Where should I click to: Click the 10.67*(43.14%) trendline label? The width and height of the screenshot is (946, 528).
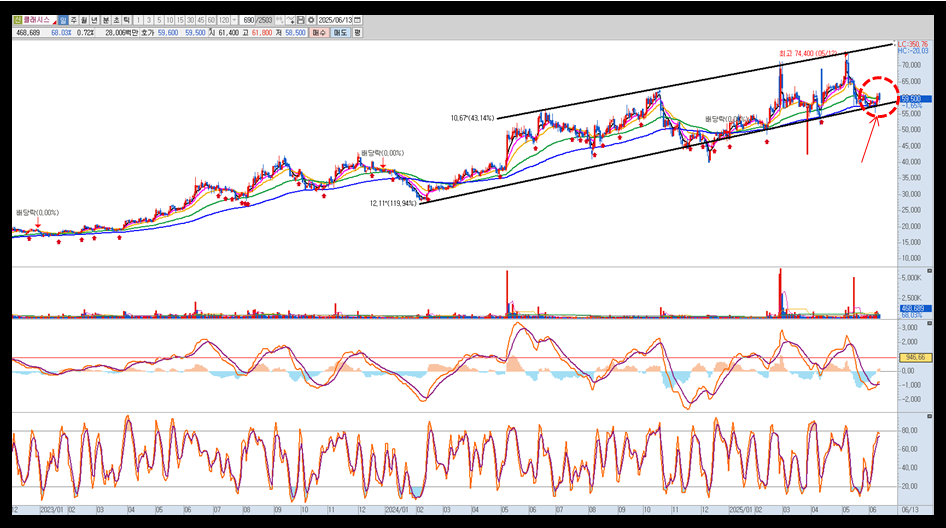[x=472, y=118]
